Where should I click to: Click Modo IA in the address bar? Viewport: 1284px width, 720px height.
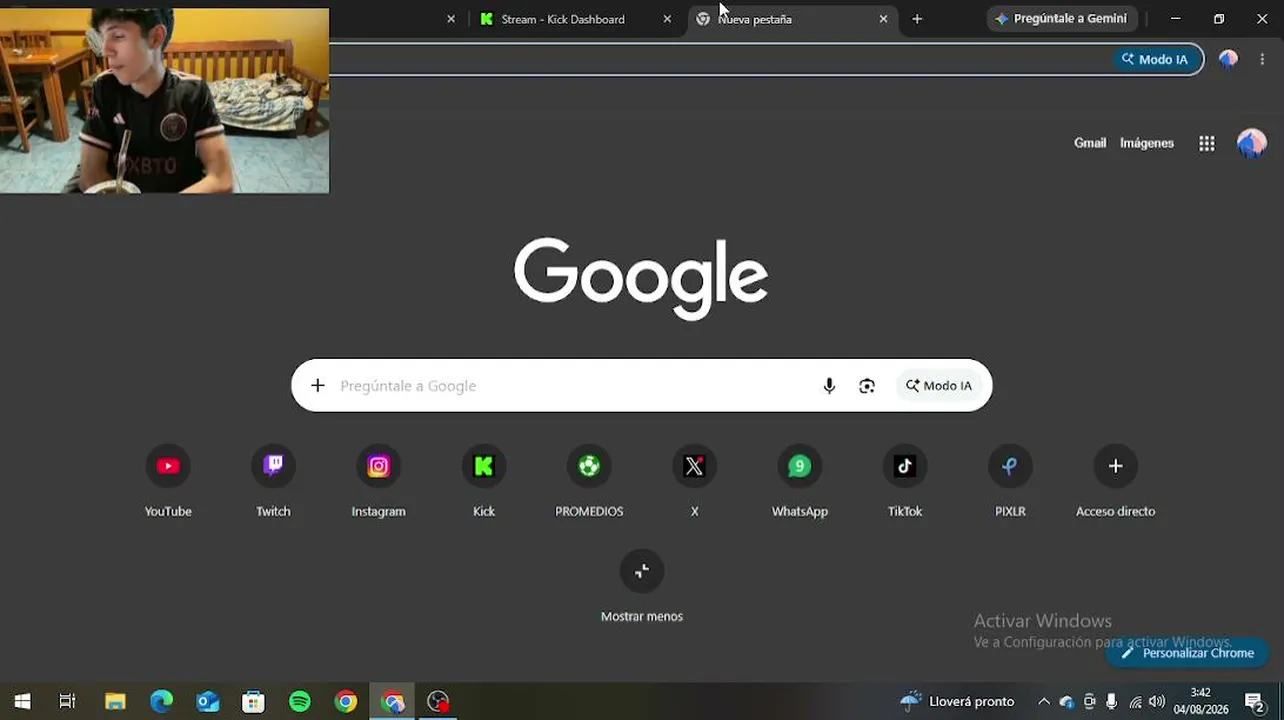tap(1155, 59)
